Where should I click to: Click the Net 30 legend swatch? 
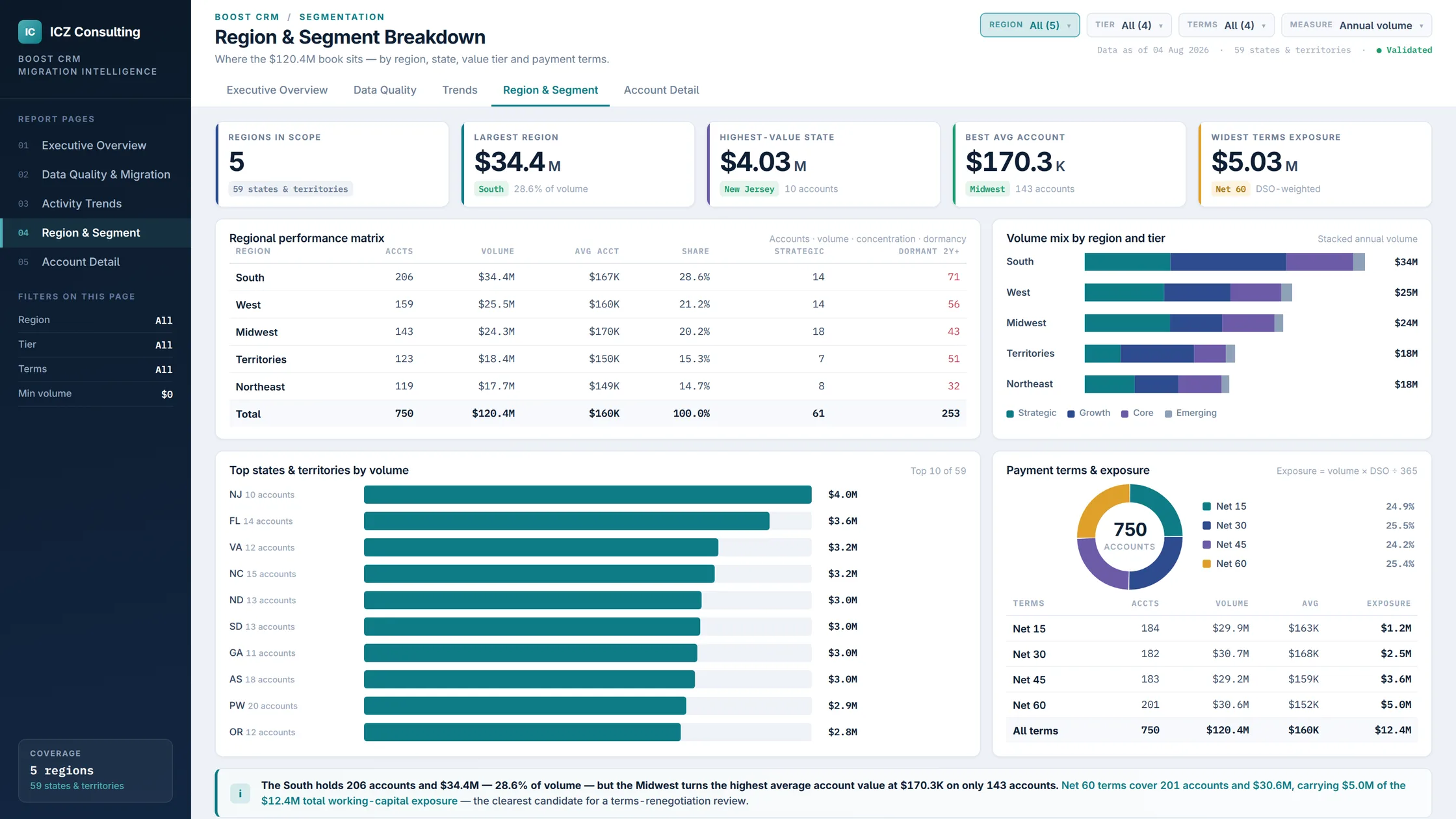[1207, 526]
